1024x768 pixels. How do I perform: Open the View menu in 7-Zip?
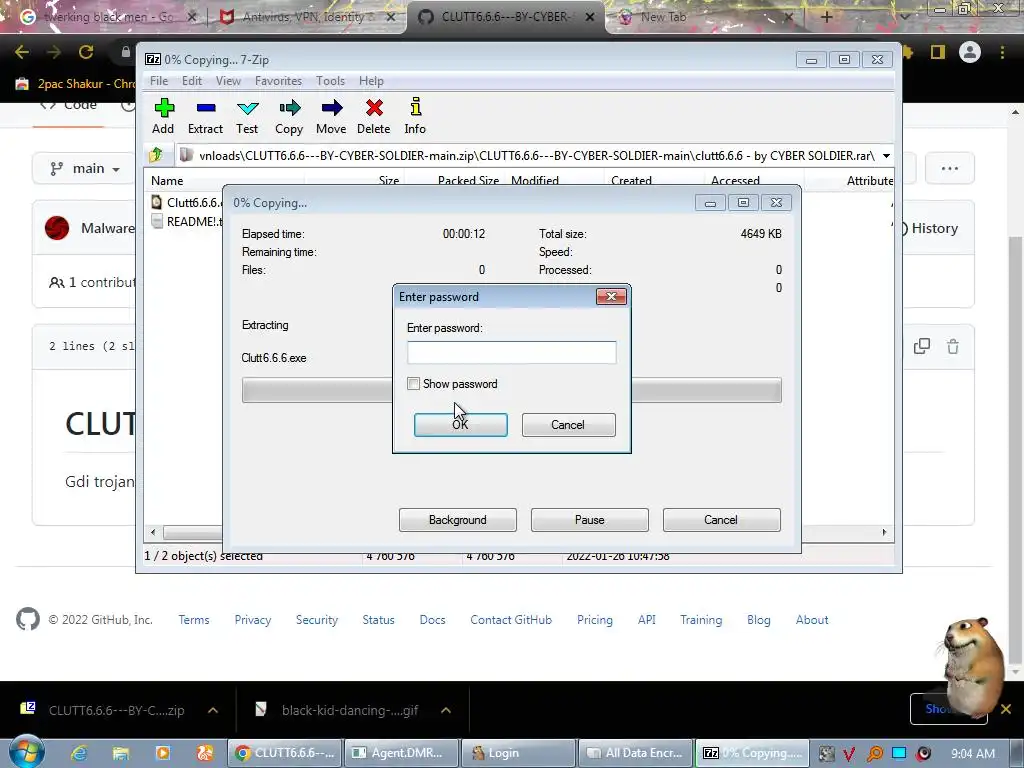[x=229, y=81]
